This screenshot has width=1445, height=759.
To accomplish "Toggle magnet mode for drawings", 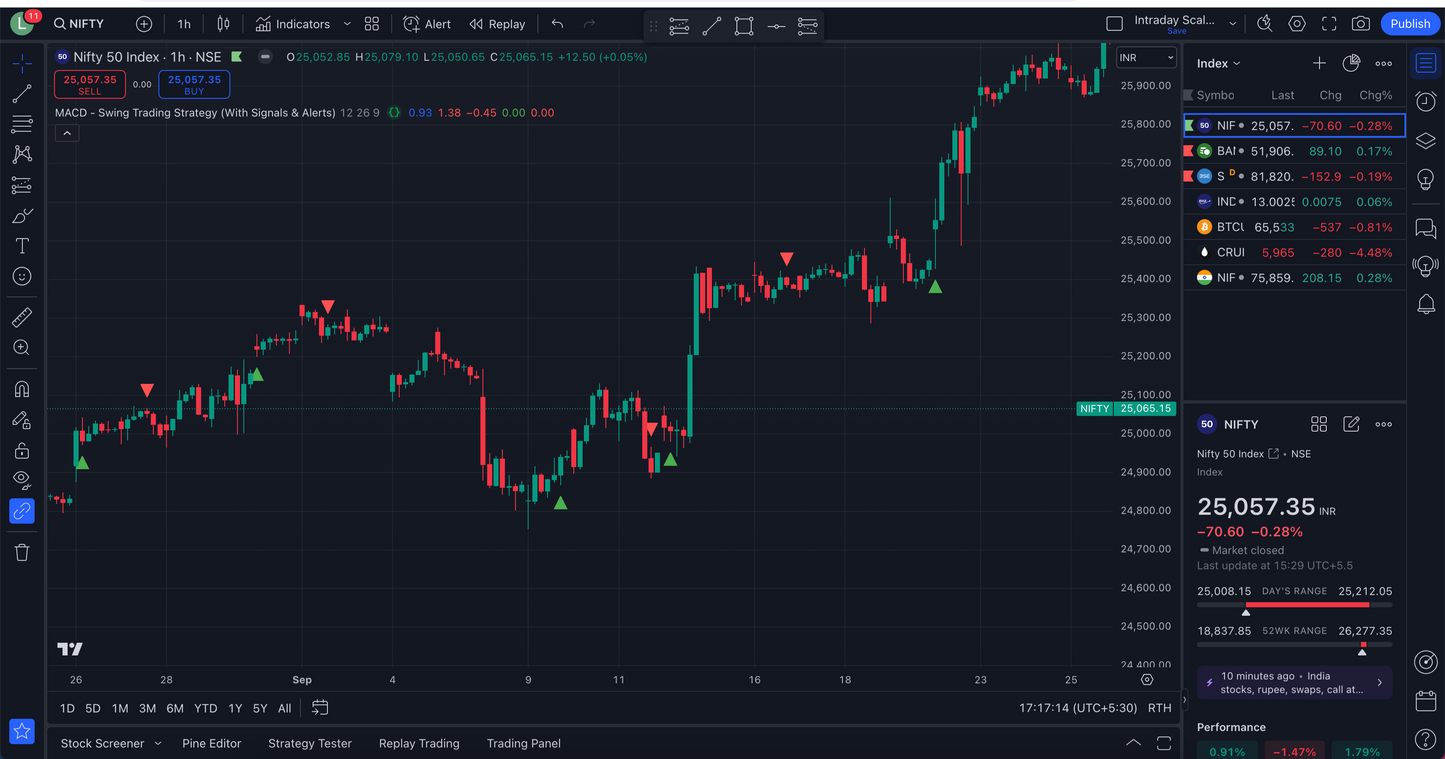I will click(22, 389).
